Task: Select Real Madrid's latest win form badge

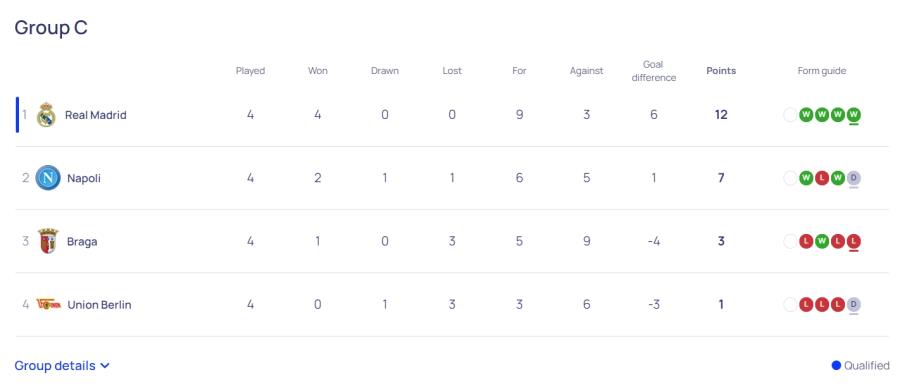Action: [x=854, y=115]
